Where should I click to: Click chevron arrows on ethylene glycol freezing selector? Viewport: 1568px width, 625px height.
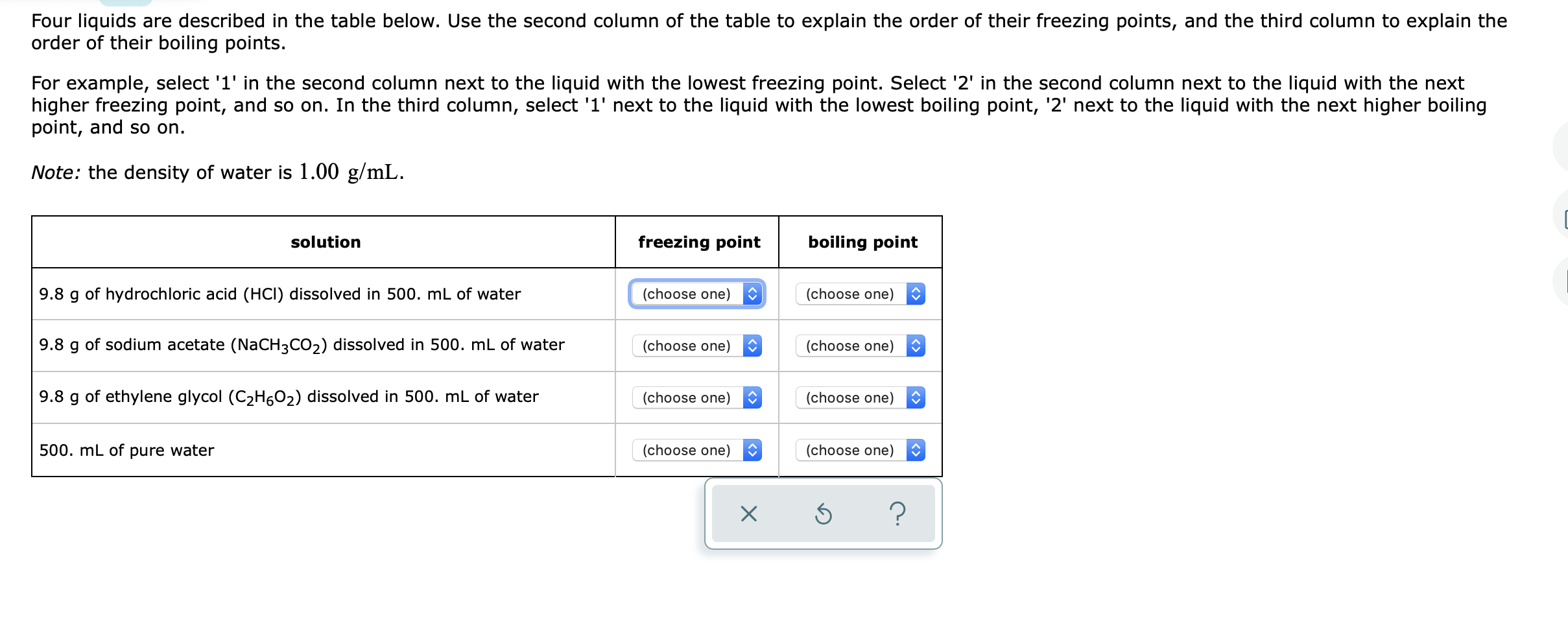[752, 397]
